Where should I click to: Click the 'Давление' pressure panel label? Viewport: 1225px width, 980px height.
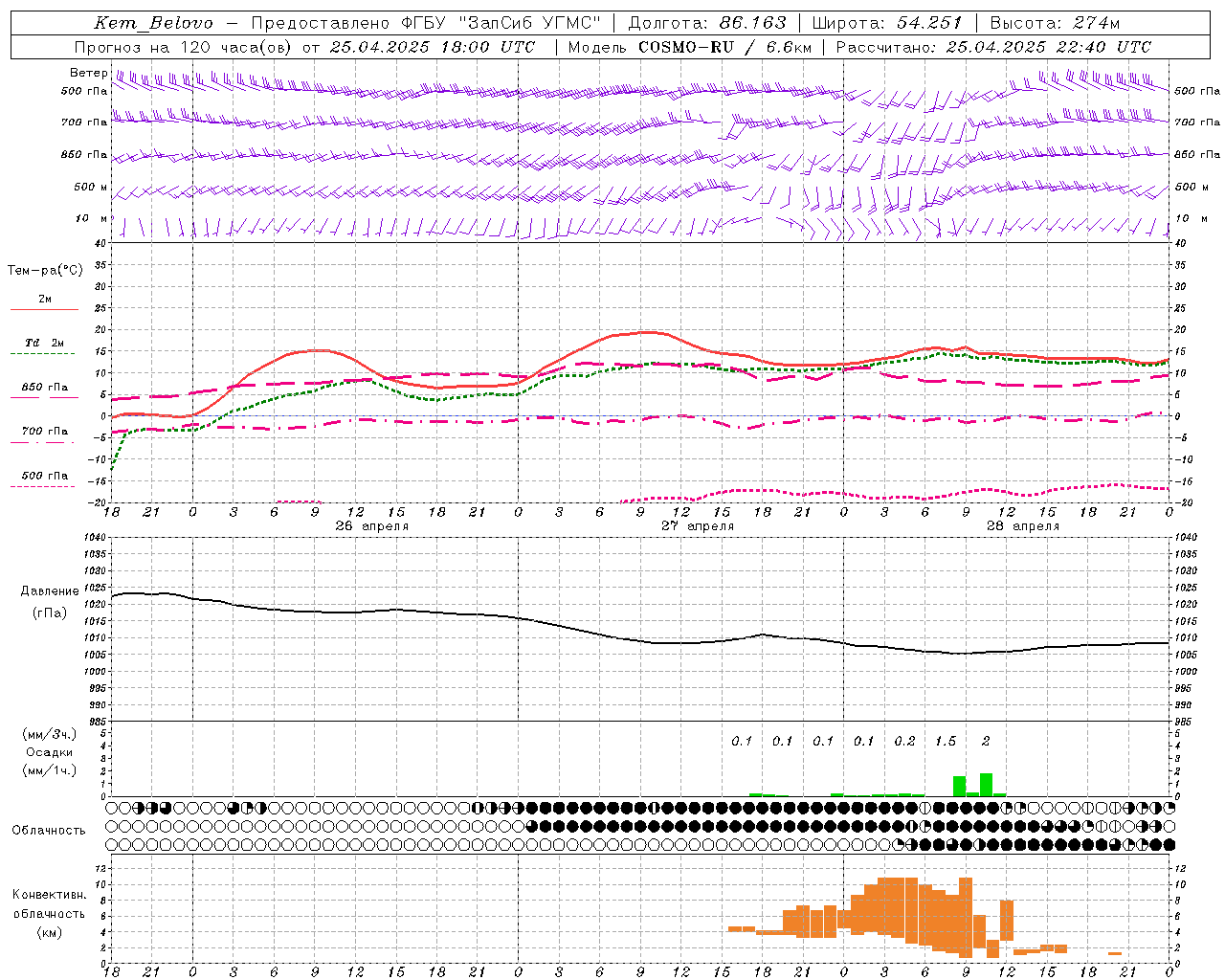(50, 591)
